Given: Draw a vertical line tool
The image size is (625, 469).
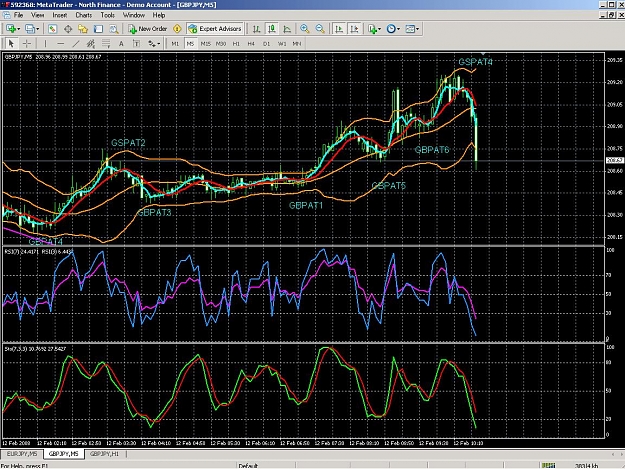Looking at the screenshot, I should click(45, 43).
